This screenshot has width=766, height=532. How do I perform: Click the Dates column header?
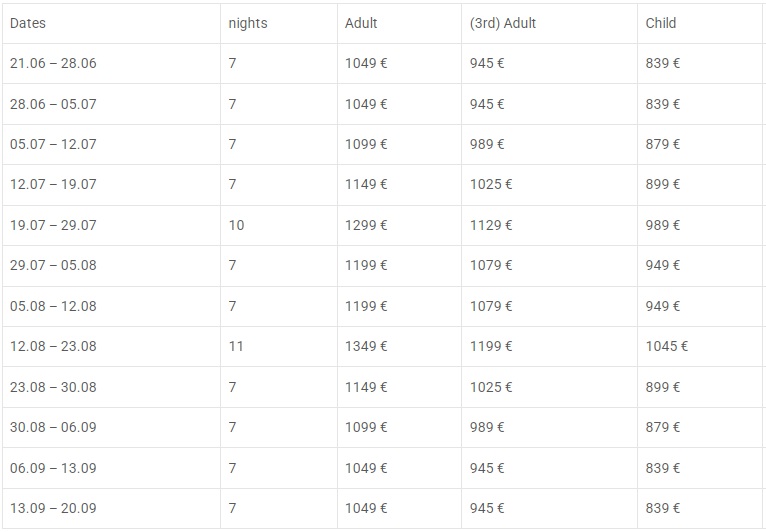[28, 23]
